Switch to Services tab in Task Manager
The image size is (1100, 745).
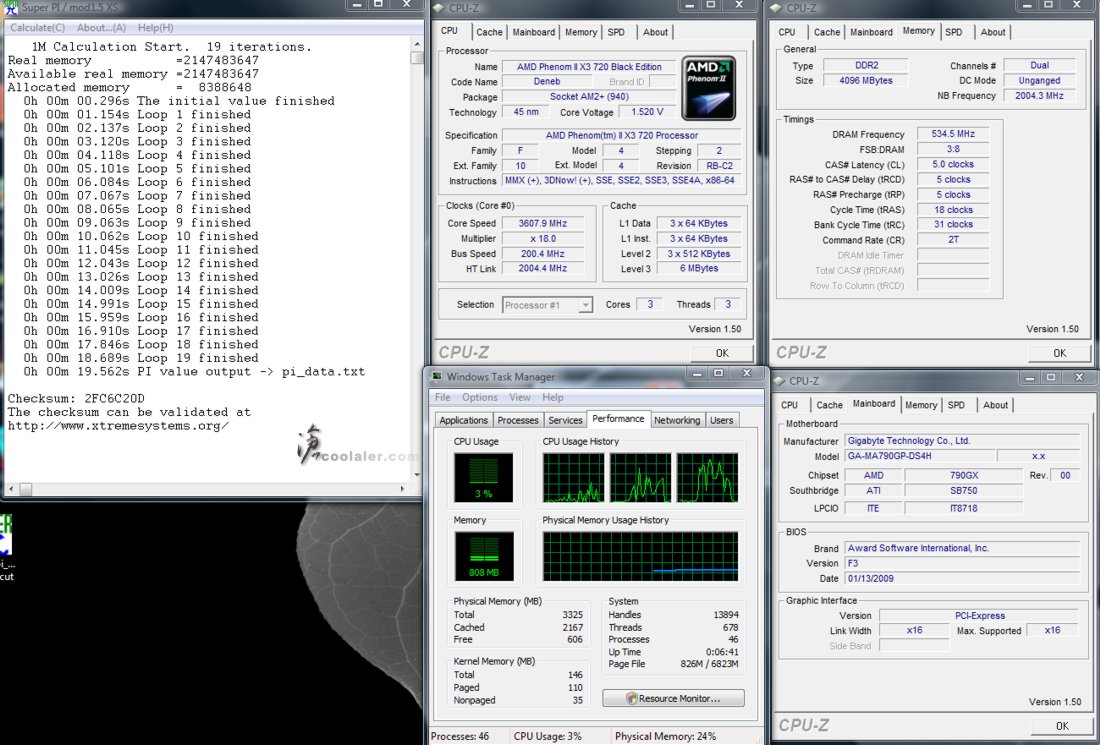click(565, 420)
